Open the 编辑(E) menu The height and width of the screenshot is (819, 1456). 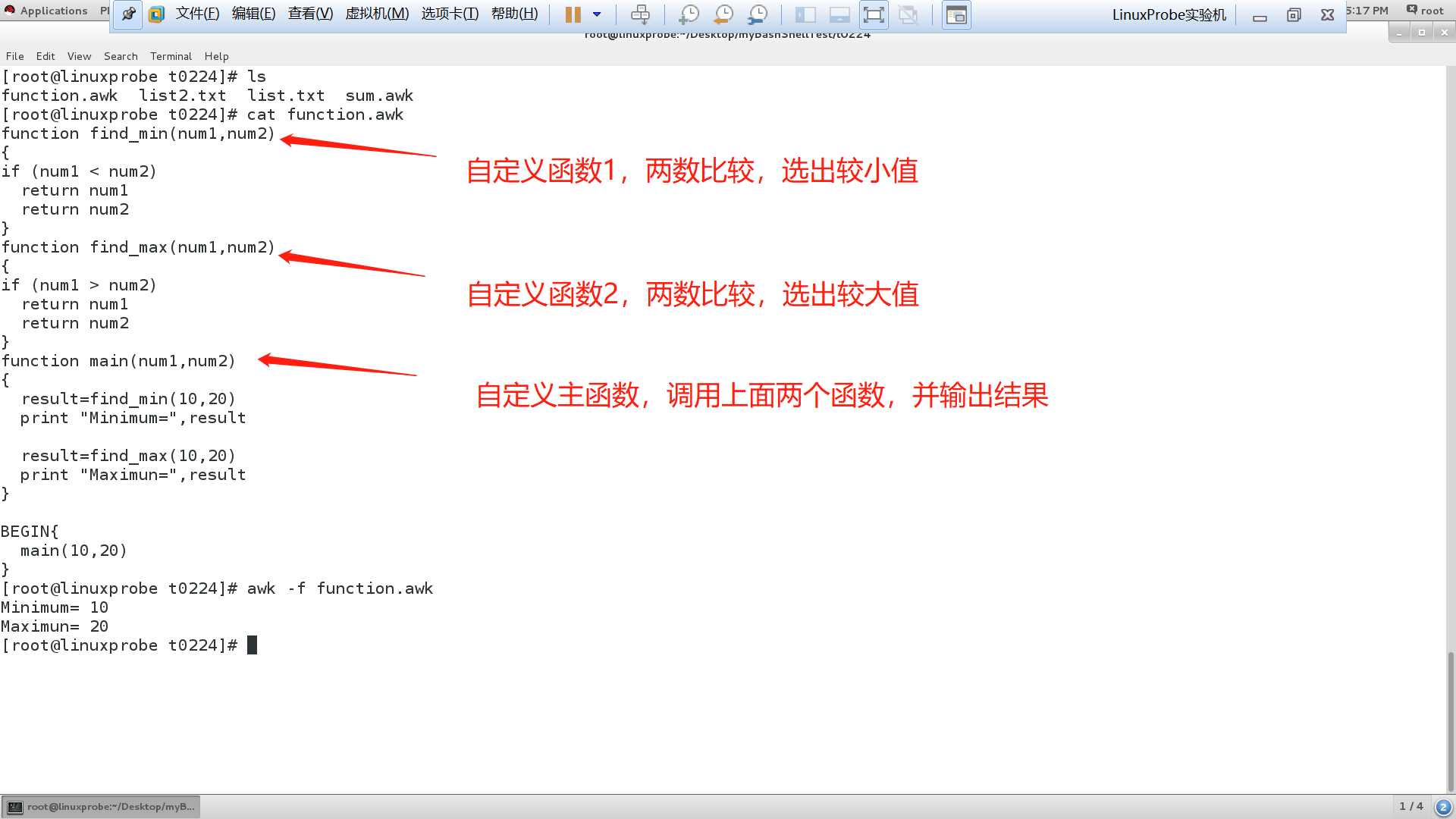253,14
